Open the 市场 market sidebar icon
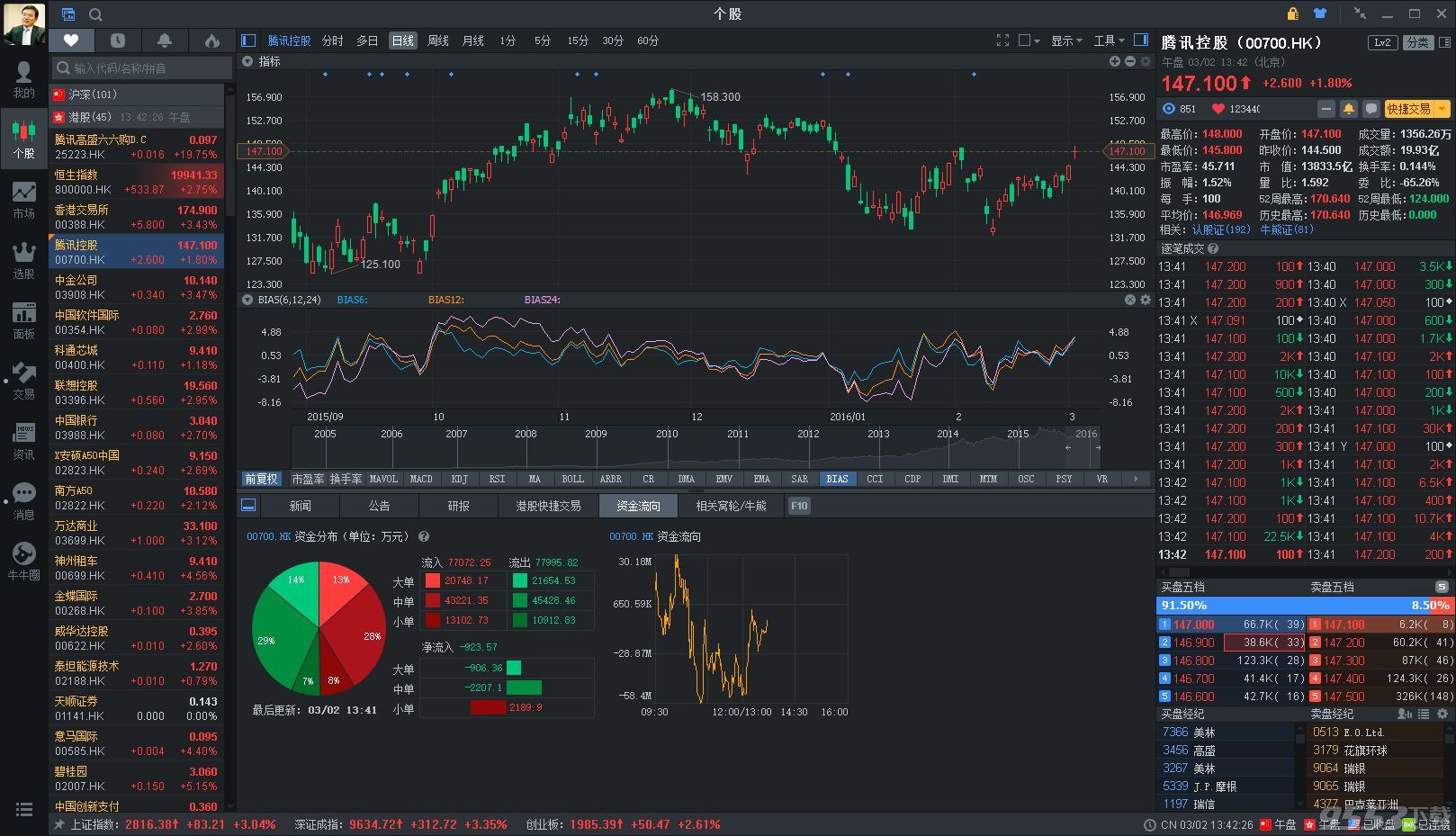The image size is (1456, 836). coord(23,200)
